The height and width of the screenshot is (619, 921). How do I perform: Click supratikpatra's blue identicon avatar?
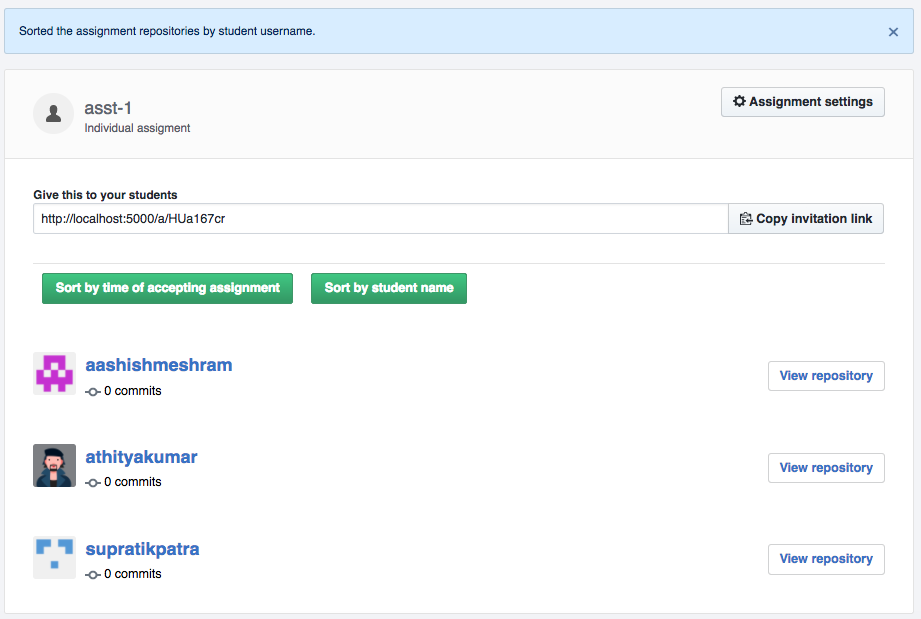pyautogui.click(x=55, y=557)
